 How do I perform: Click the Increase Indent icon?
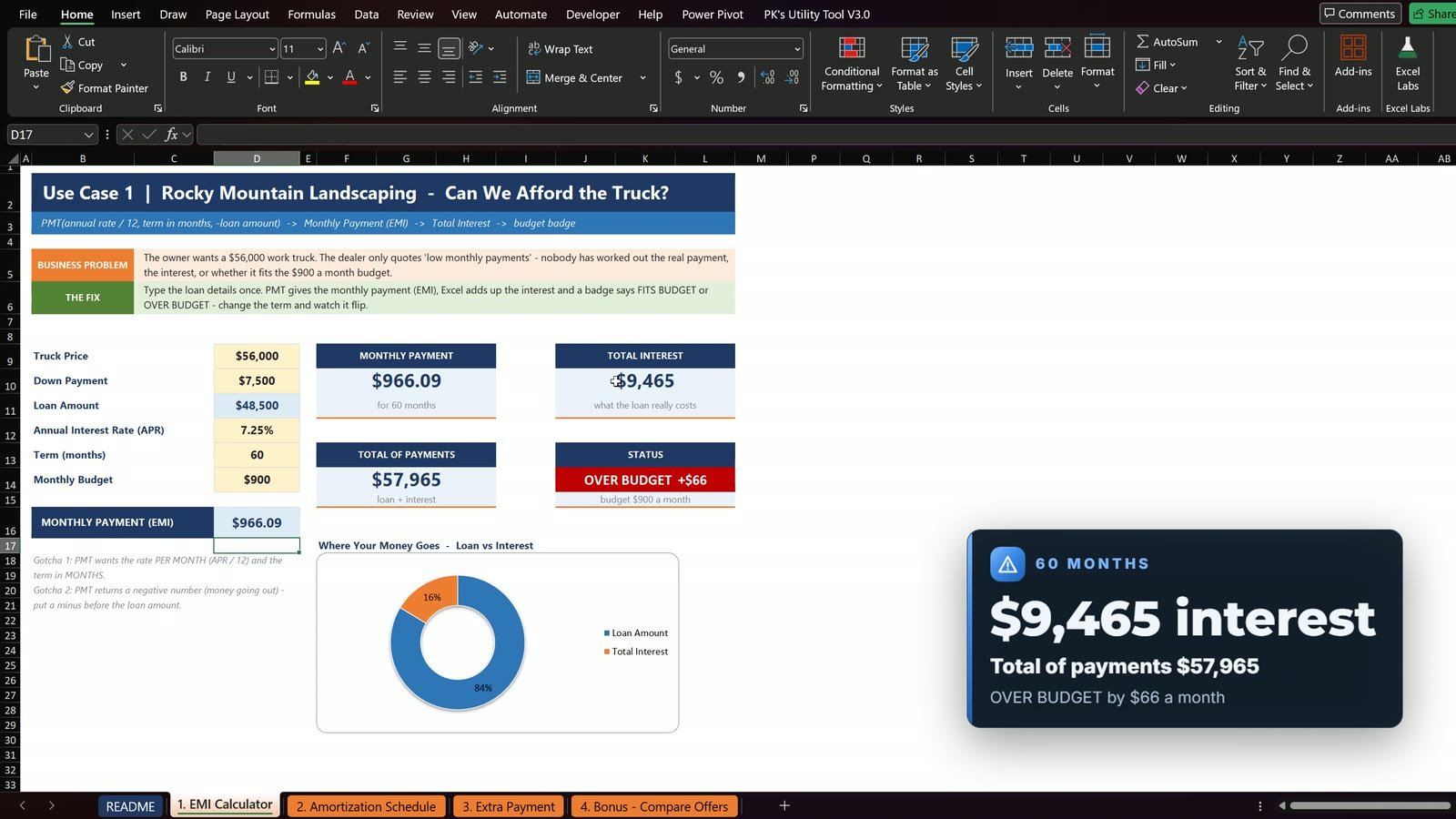[x=500, y=77]
